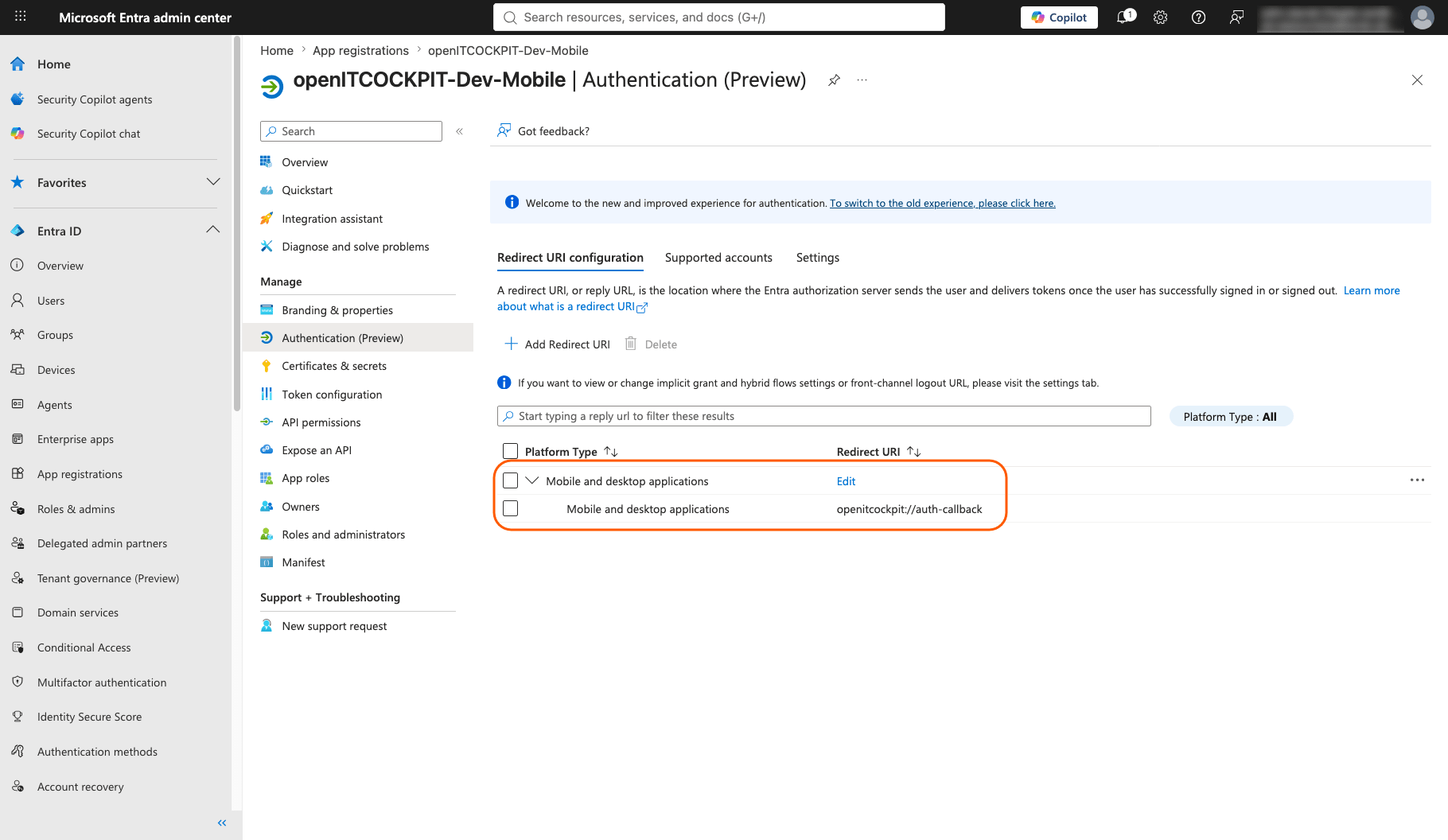Viewport: 1448px width, 840px height.
Task: Check the Mobile and desktop applications group checkbox
Action: pyautogui.click(x=511, y=480)
